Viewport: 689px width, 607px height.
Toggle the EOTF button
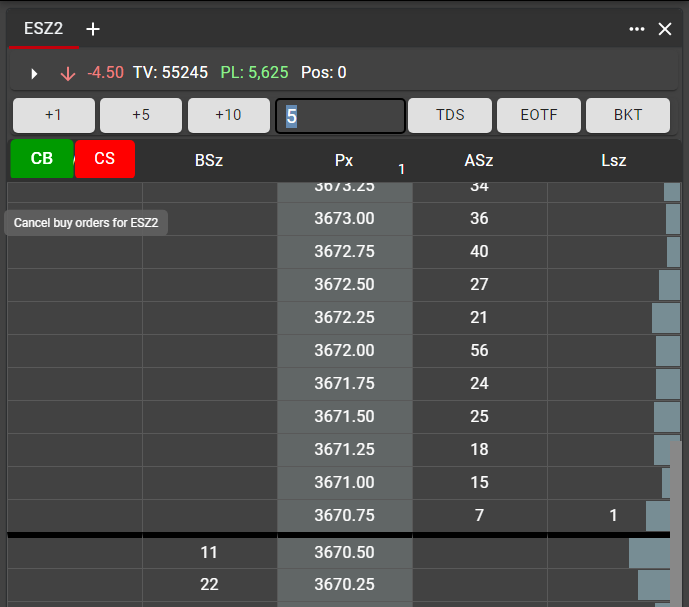(539, 115)
